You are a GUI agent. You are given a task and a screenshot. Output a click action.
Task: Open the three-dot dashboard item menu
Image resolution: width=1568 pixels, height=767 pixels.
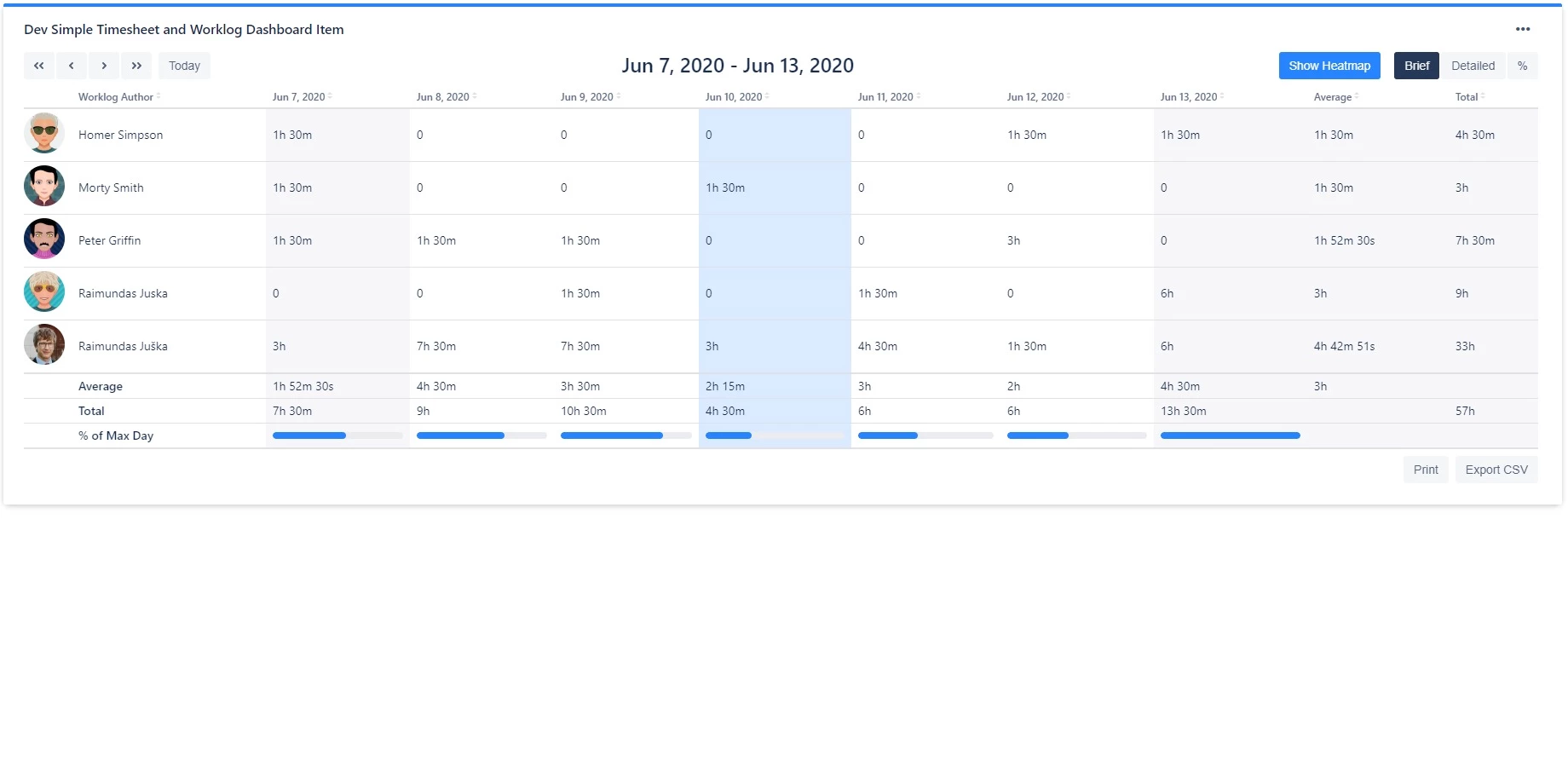point(1522,29)
